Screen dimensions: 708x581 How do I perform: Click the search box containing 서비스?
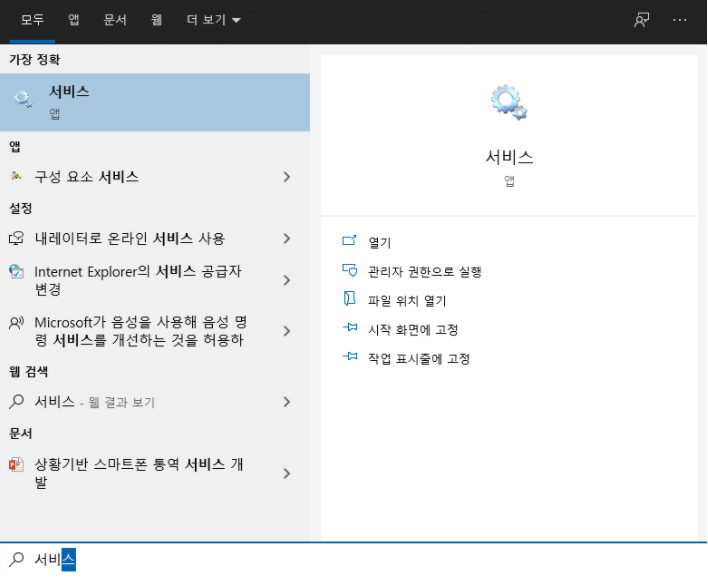[x=354, y=560]
